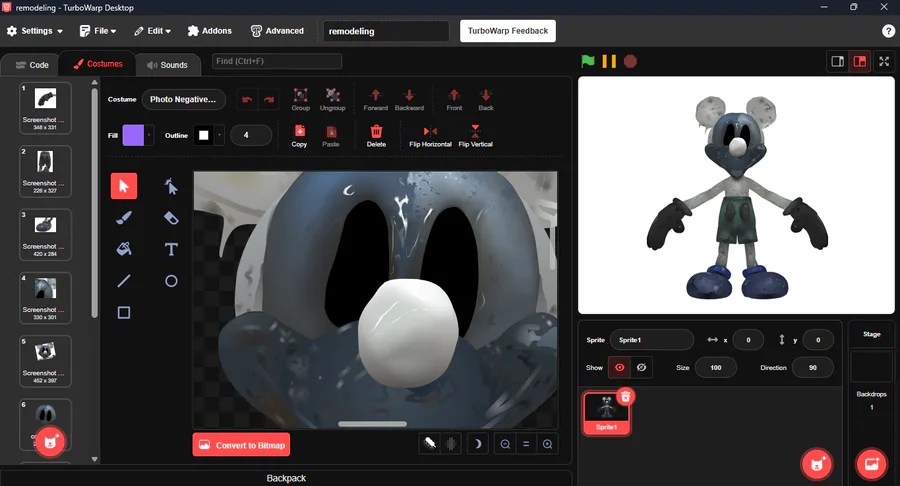Flip the costume horizontally

[430, 136]
